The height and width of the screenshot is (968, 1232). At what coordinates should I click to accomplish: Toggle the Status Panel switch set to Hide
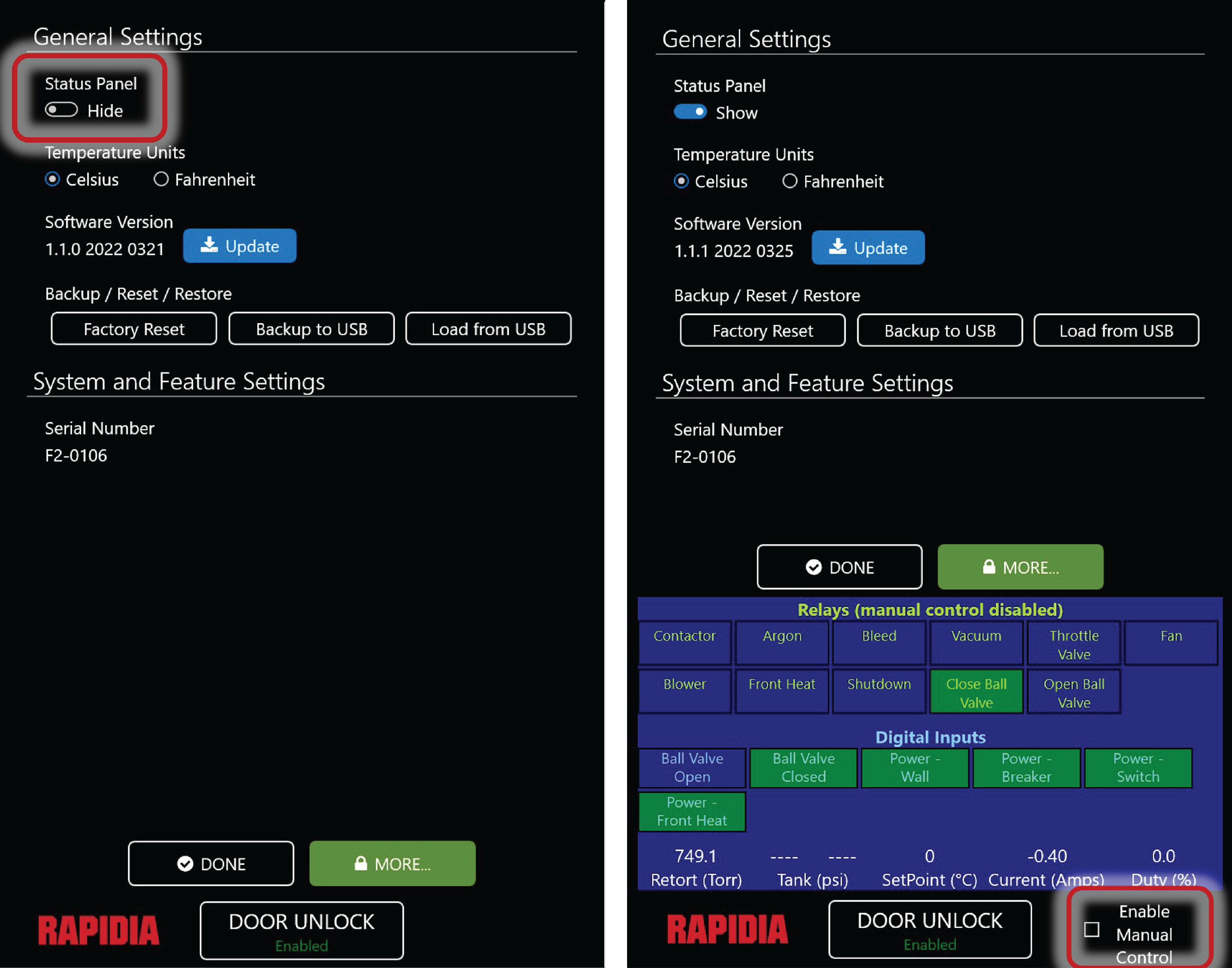61,110
